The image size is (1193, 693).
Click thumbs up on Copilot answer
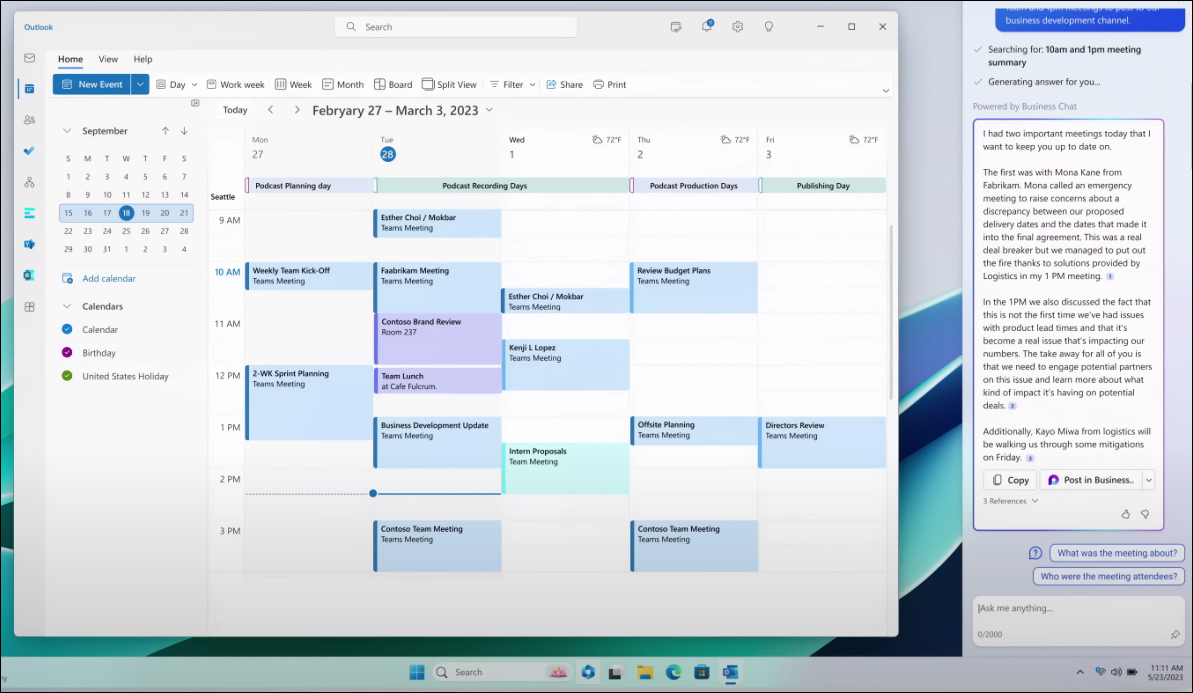(x=1125, y=514)
